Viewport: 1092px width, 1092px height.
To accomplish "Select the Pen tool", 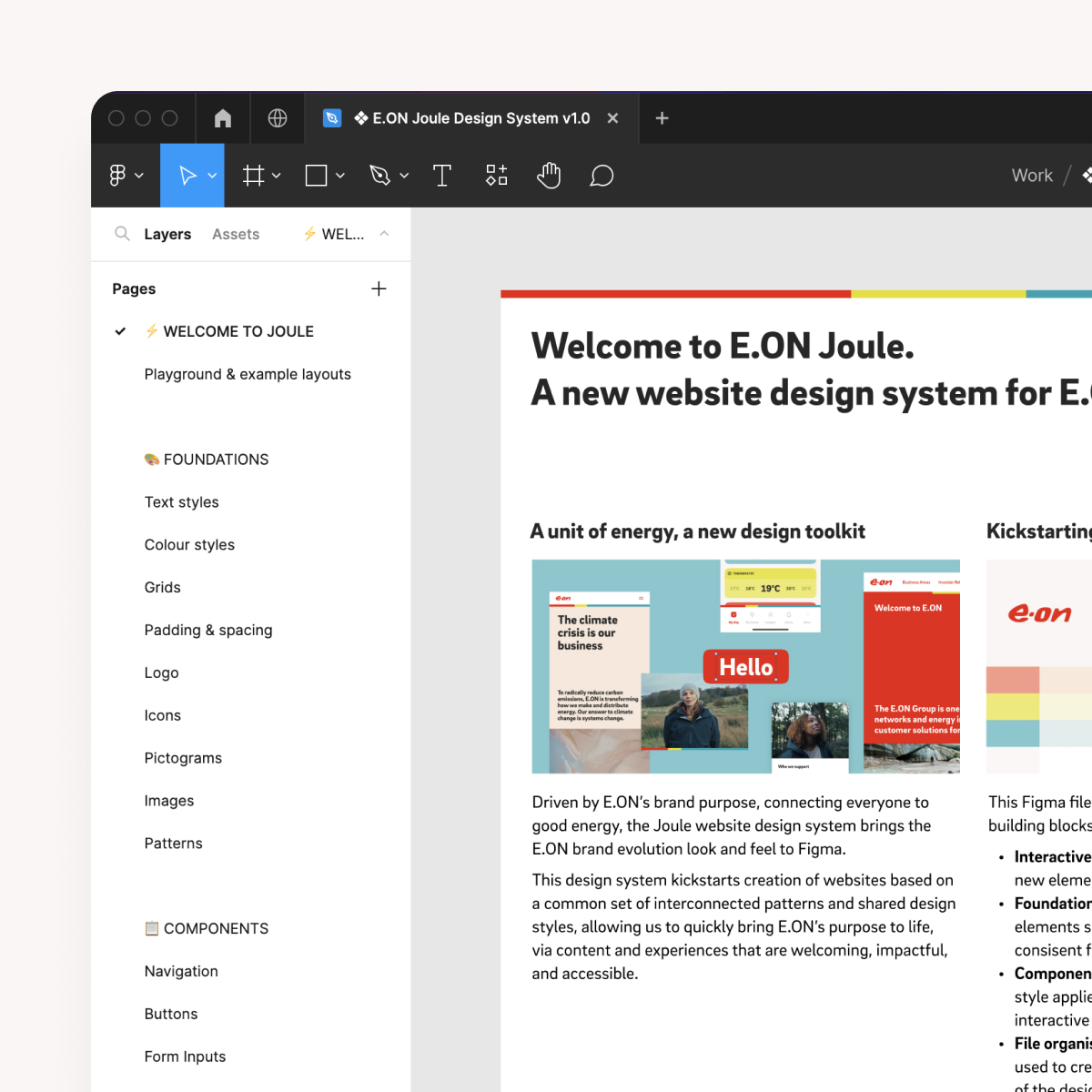I will pos(380,176).
